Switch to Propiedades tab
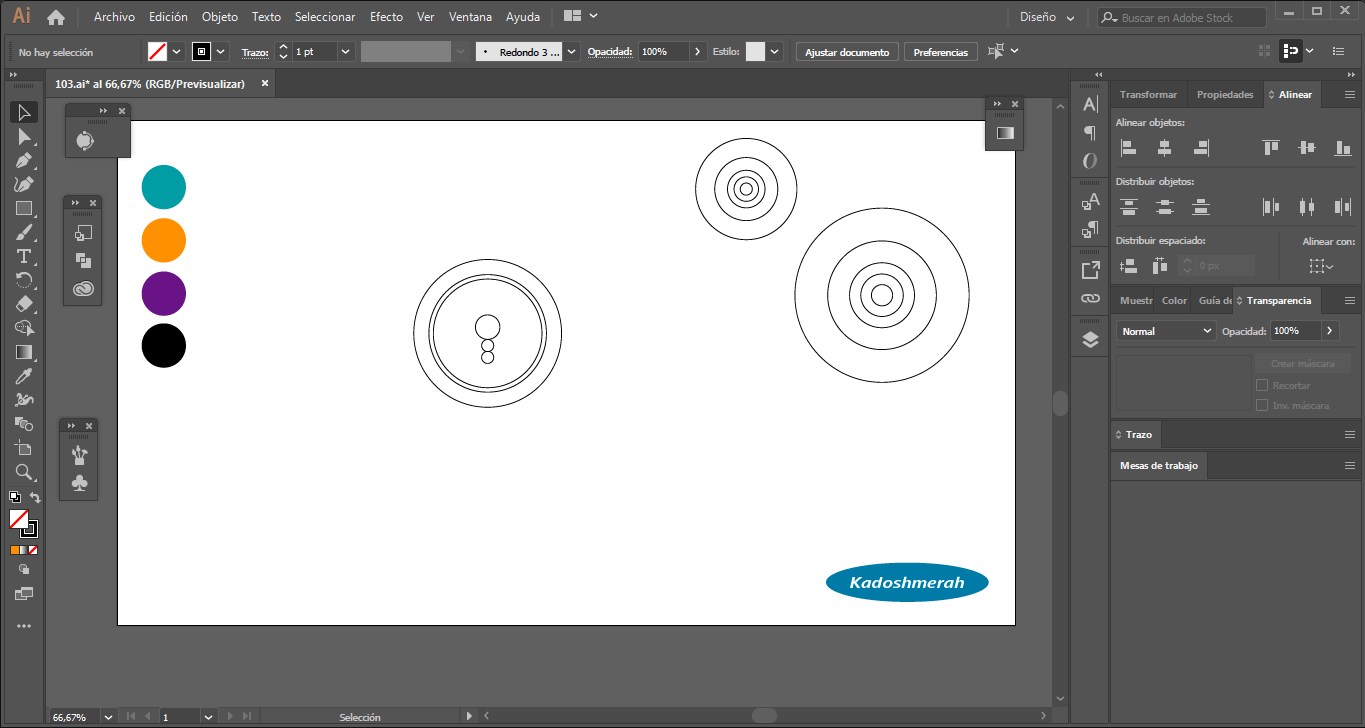Viewport: 1365px width, 728px height. (x=1225, y=95)
